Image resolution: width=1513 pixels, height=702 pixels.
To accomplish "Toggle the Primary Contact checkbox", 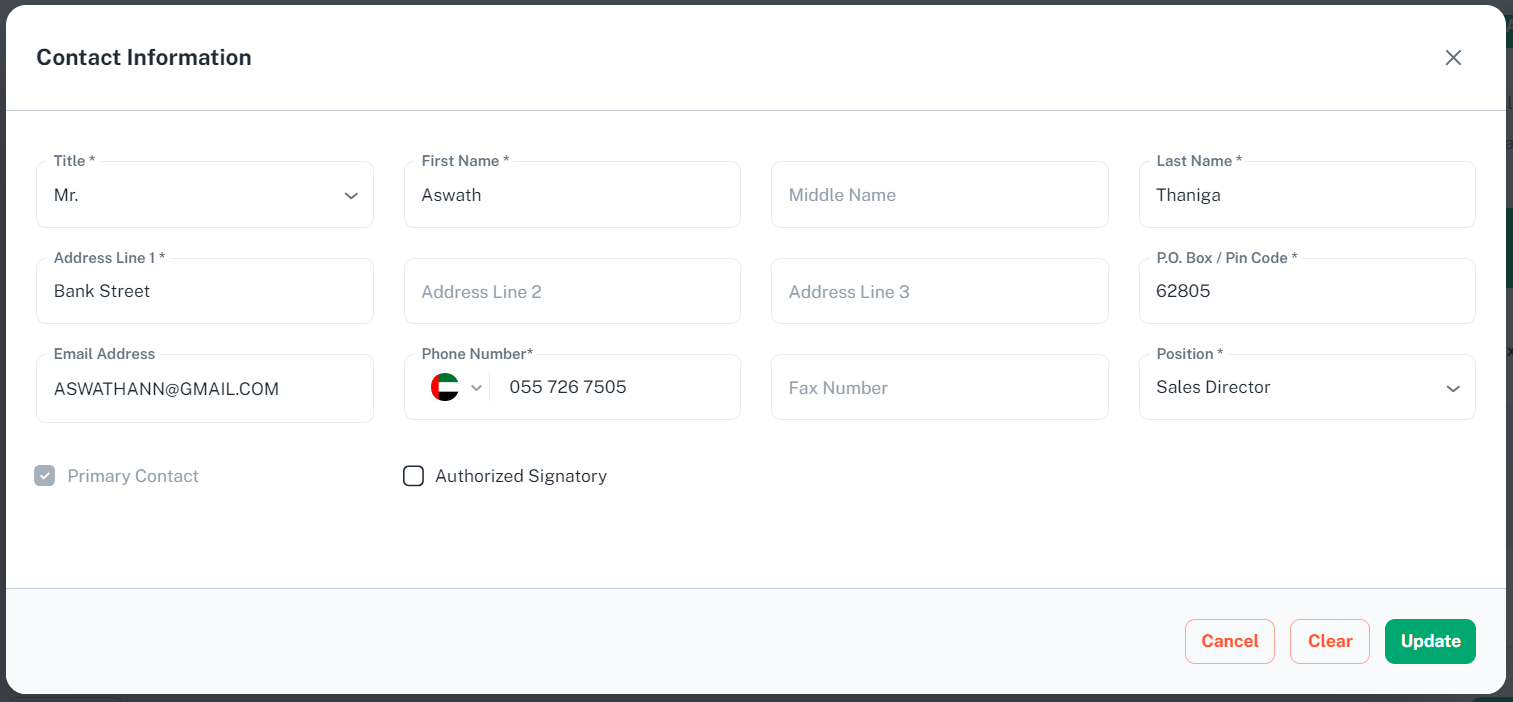I will [x=45, y=476].
